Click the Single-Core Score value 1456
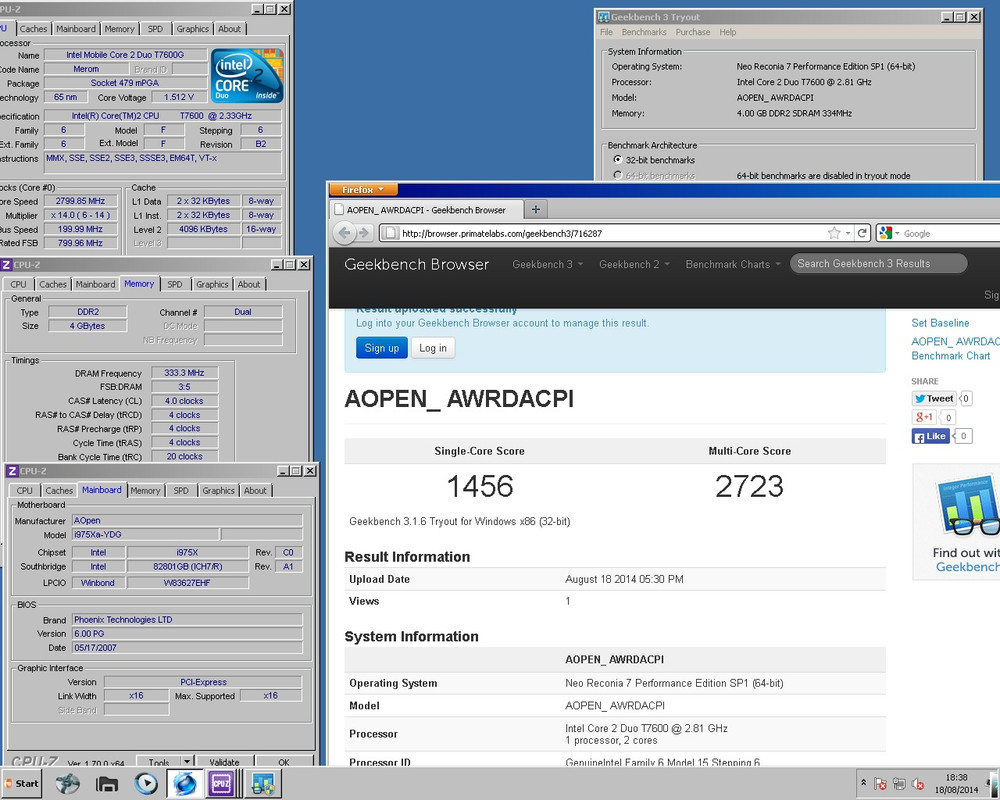Screen dimensions: 1000x800 point(480,486)
